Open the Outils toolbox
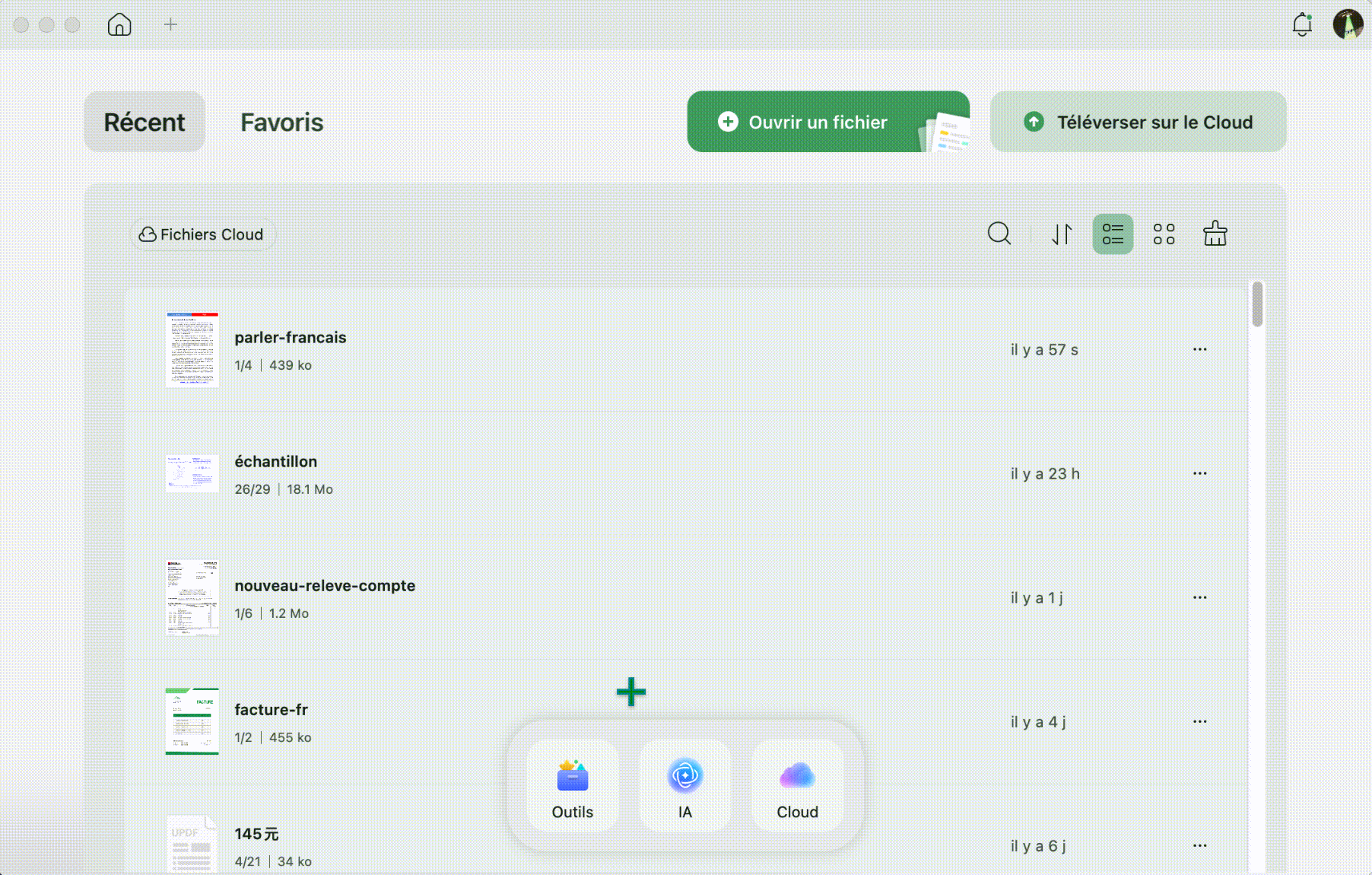The image size is (1372, 875). tap(573, 785)
